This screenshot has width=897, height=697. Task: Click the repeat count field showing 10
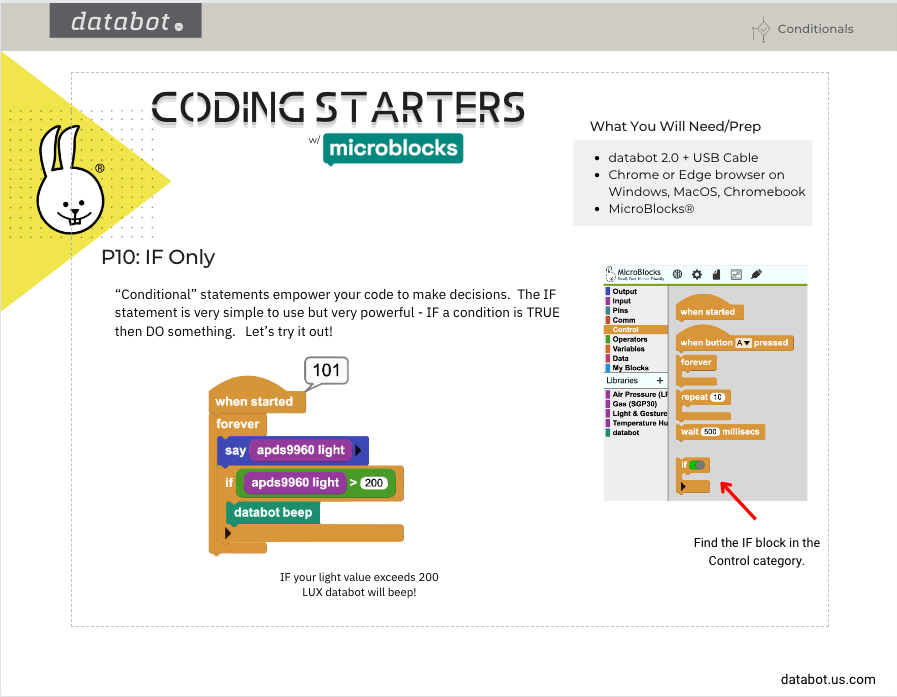coord(717,397)
